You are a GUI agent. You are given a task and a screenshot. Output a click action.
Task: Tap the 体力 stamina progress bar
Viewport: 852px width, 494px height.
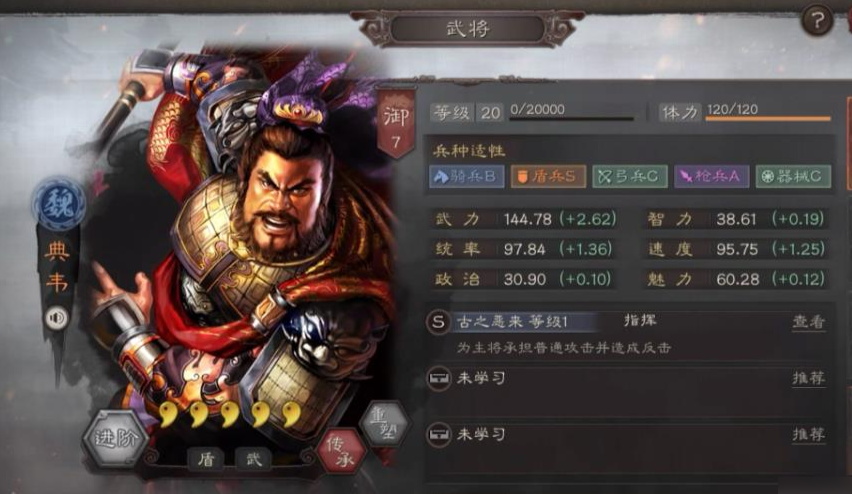point(768,118)
